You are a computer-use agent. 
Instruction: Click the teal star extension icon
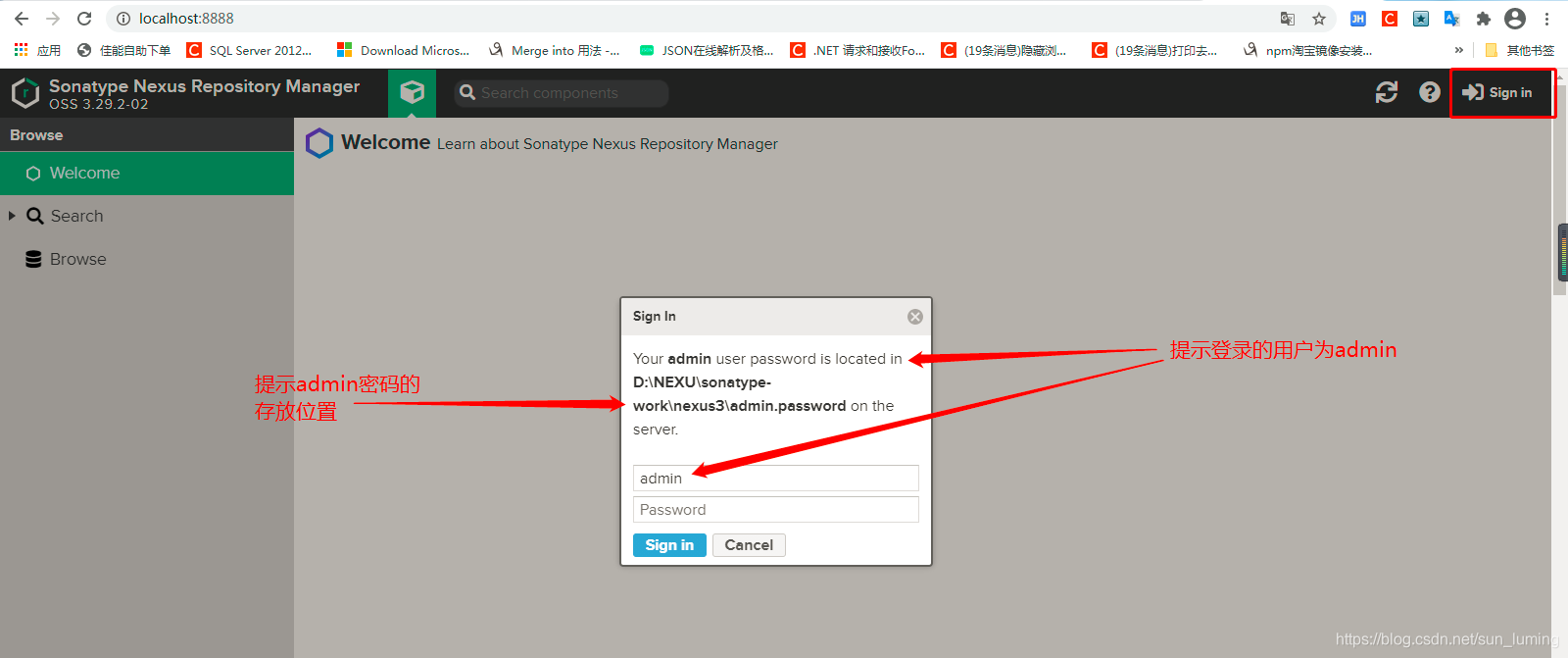pos(1421,19)
